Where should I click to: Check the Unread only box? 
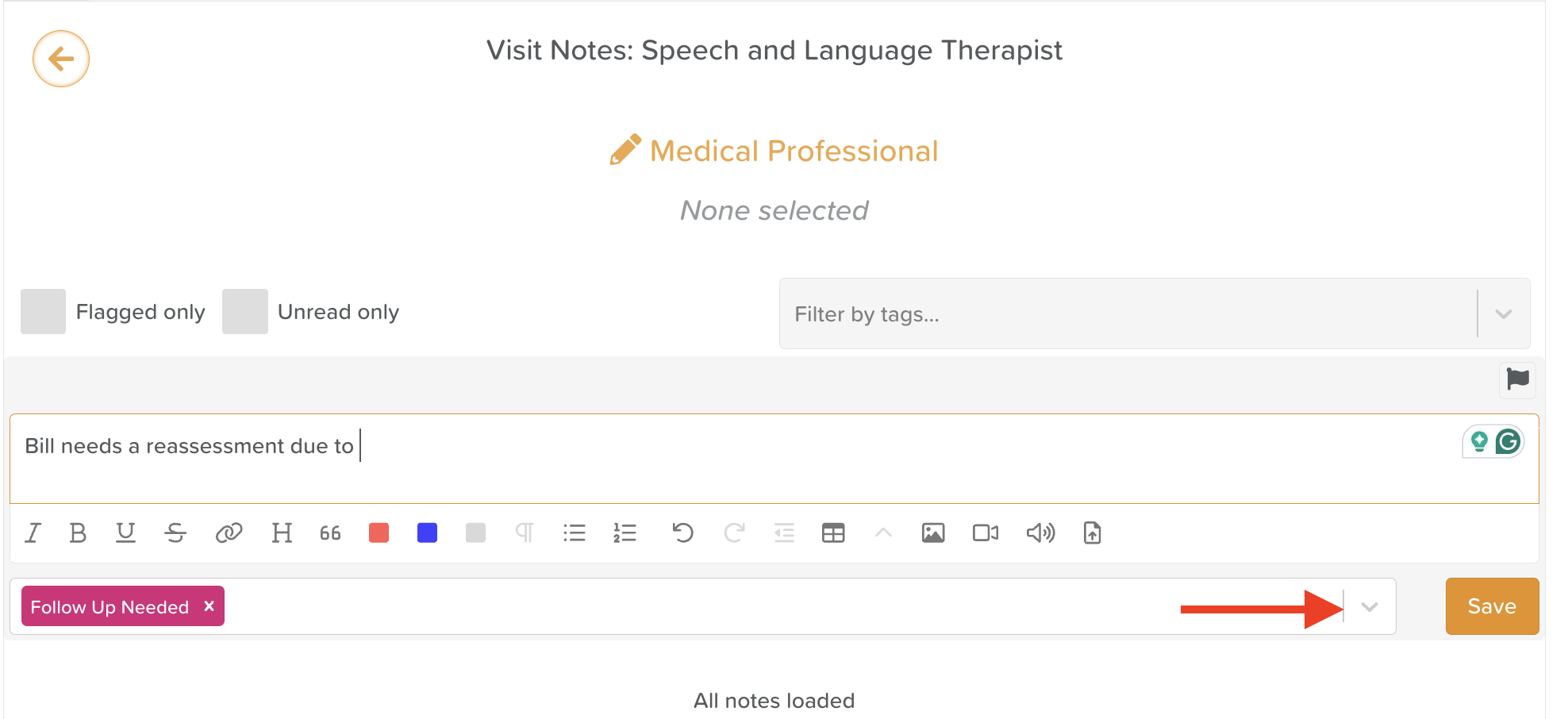[245, 312]
